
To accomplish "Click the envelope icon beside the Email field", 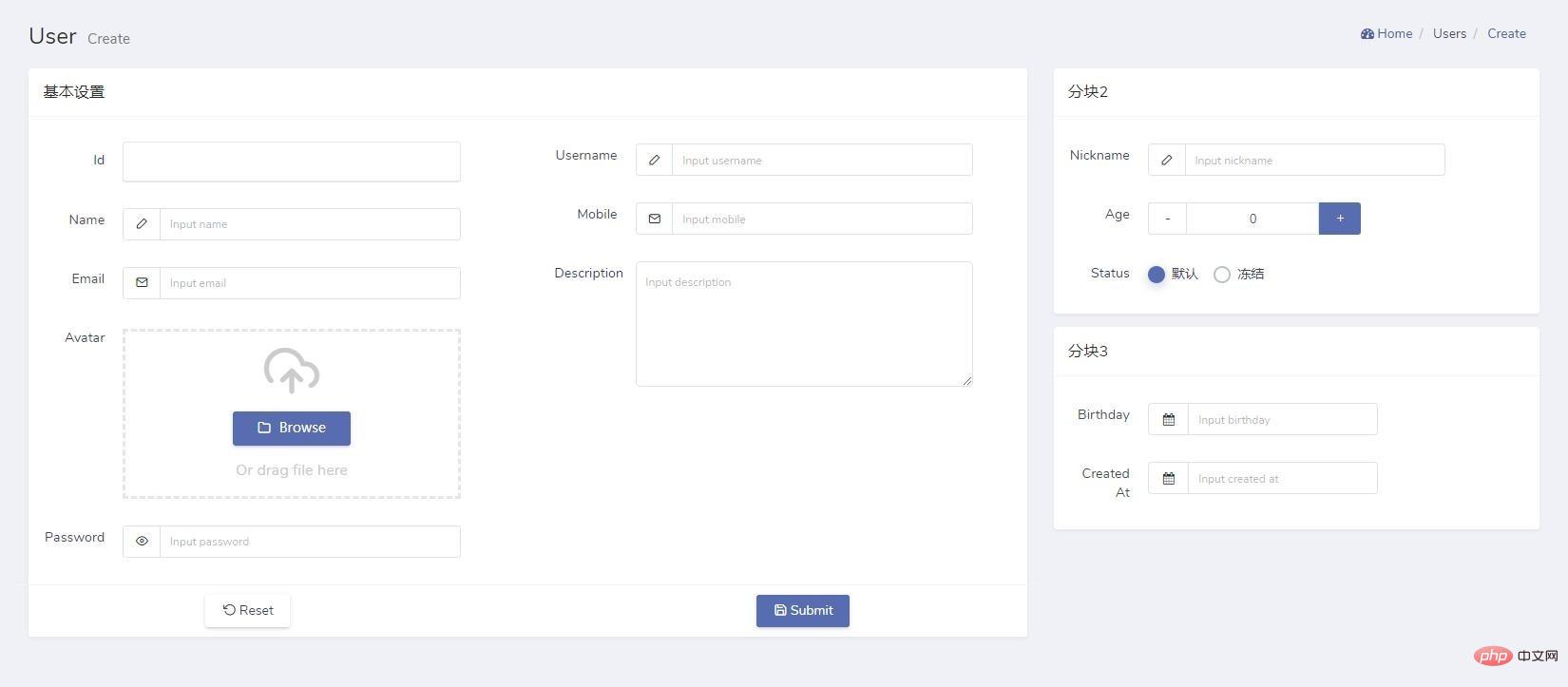I will [x=142, y=282].
